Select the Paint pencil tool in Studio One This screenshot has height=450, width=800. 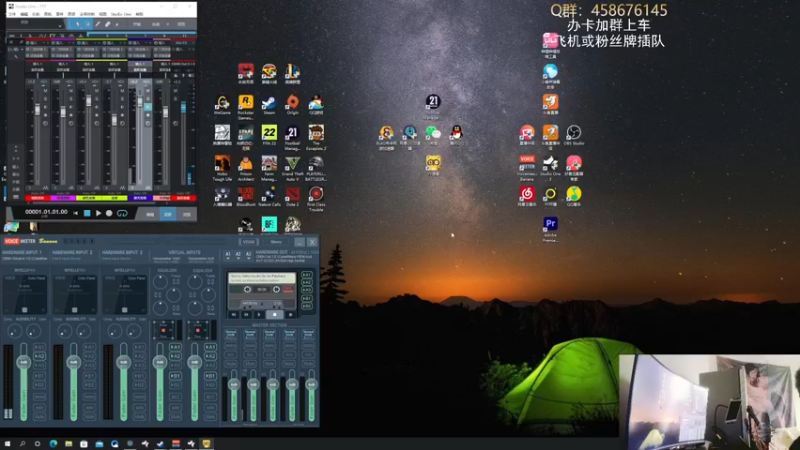[97, 24]
